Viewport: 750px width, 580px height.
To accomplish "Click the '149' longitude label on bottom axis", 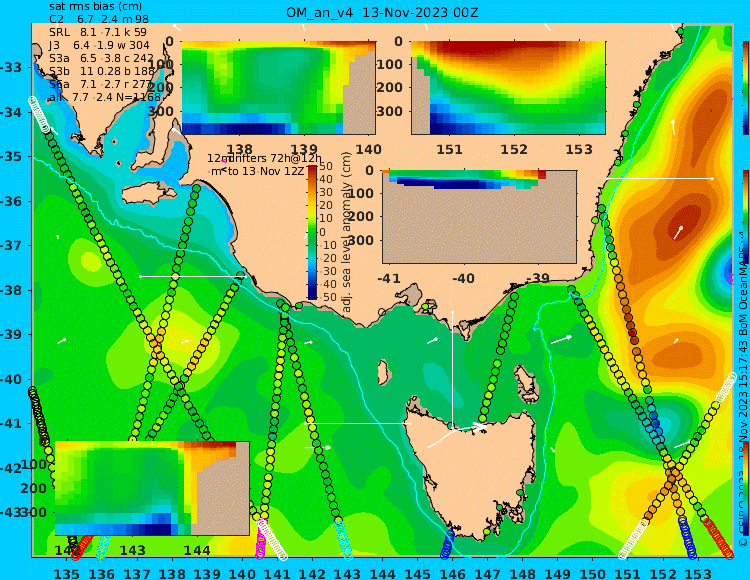I will [557, 573].
